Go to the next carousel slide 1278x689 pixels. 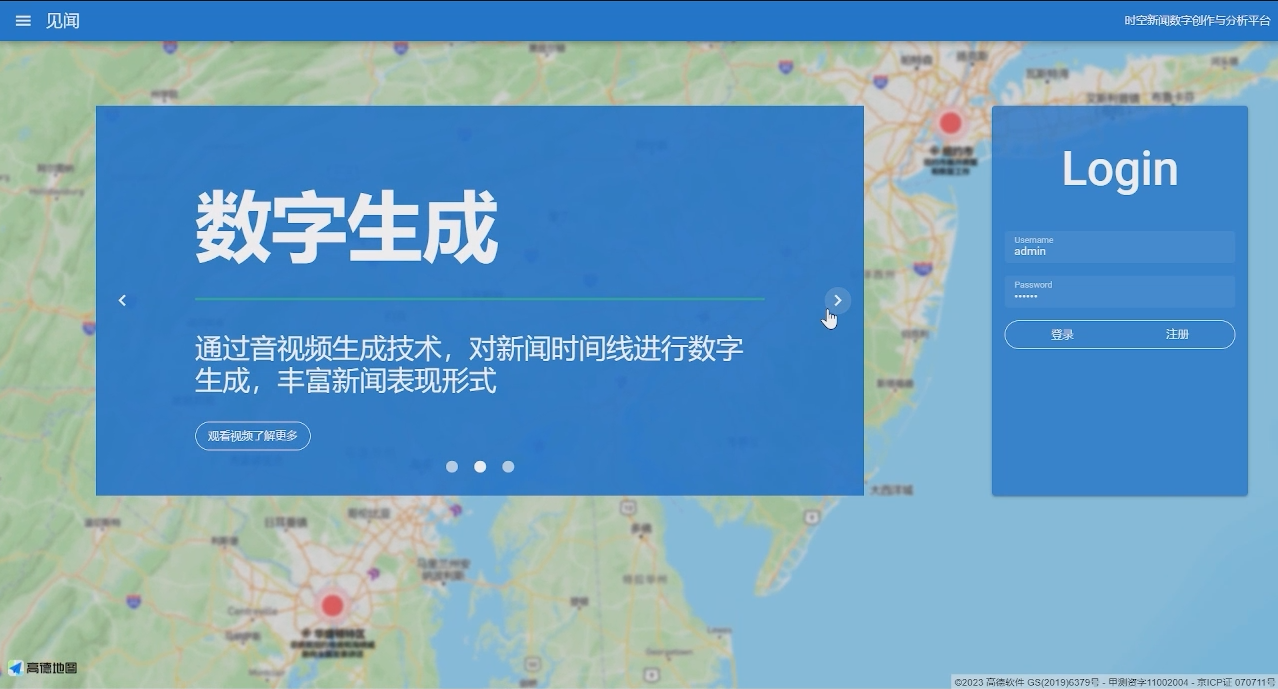click(x=838, y=300)
